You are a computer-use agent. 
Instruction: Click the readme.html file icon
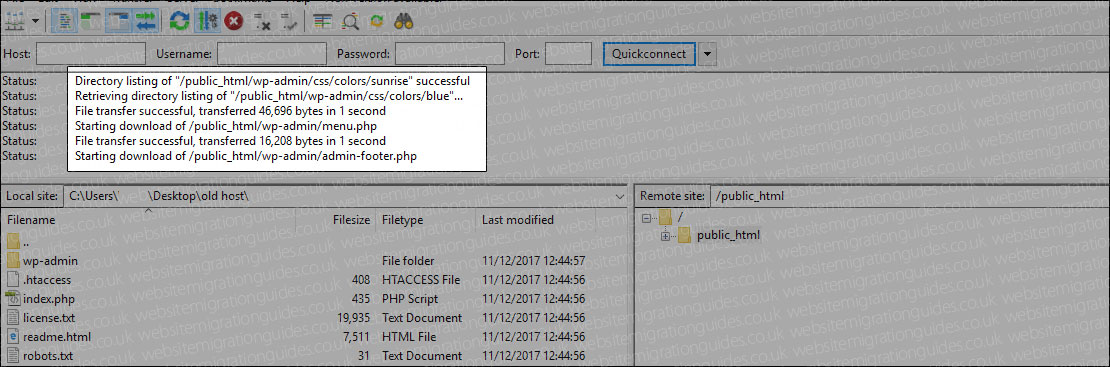pyautogui.click(x=14, y=337)
